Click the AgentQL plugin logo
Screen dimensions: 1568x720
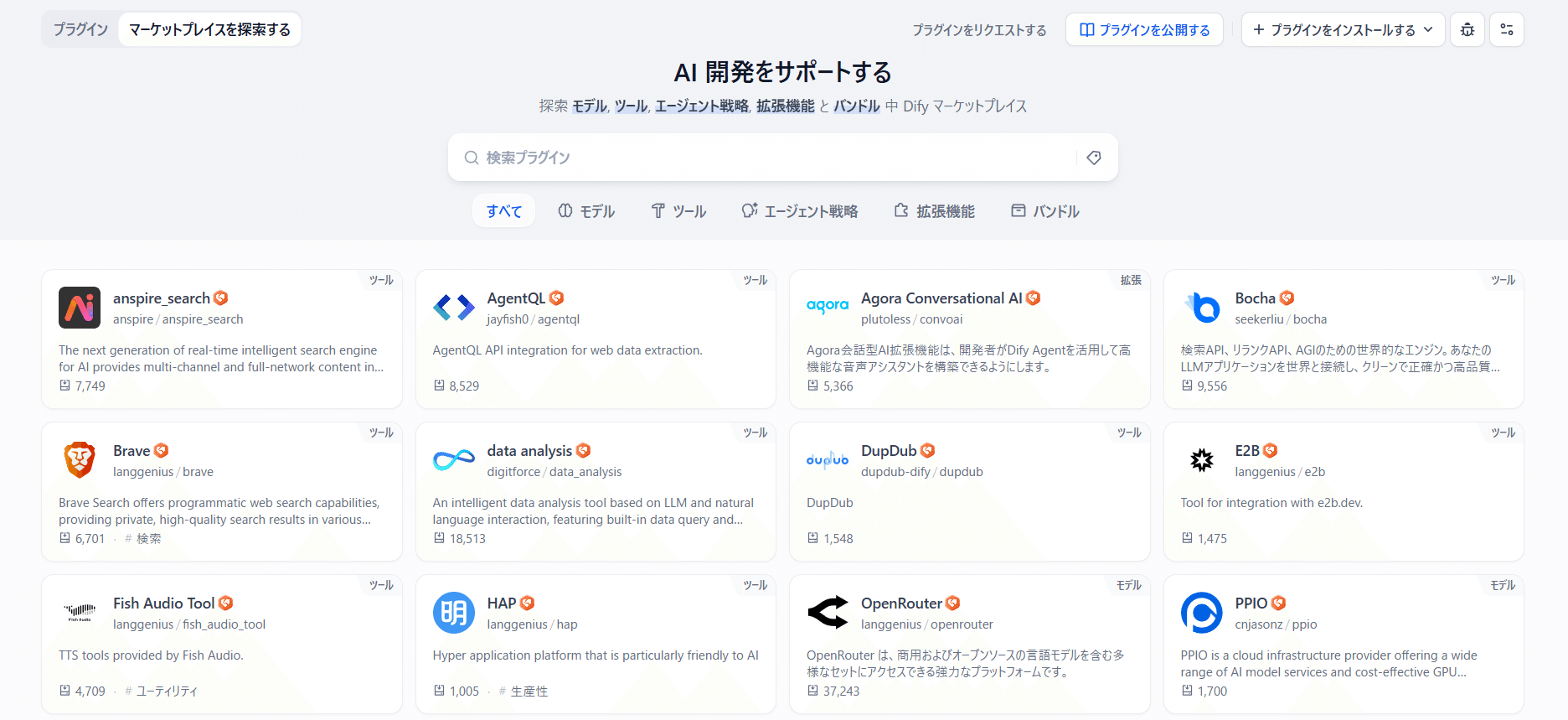(x=454, y=308)
